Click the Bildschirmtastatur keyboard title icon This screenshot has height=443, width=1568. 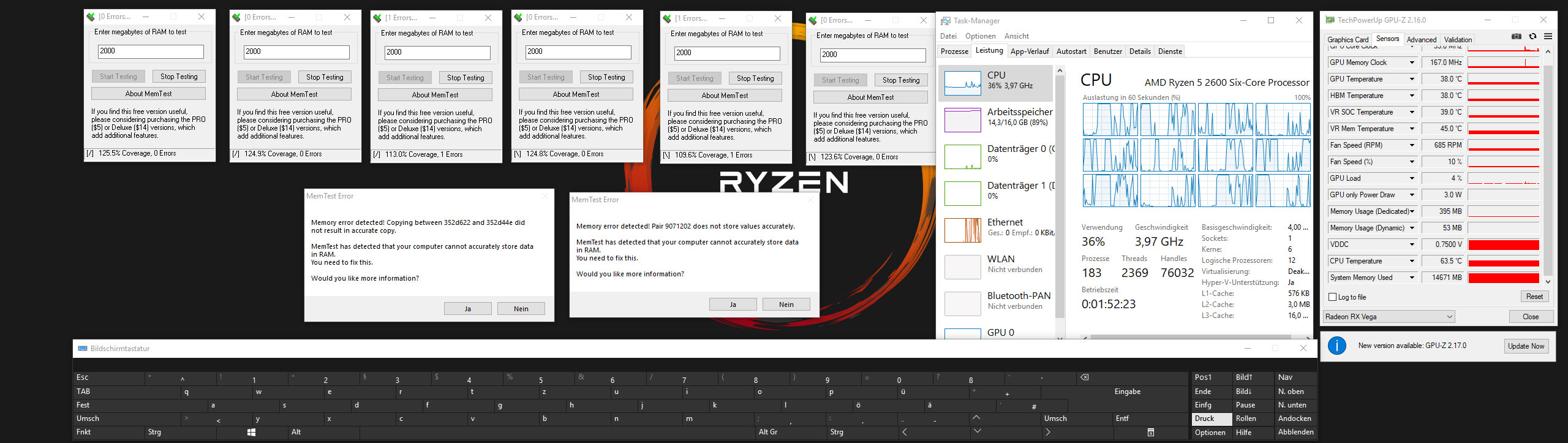[x=83, y=349]
